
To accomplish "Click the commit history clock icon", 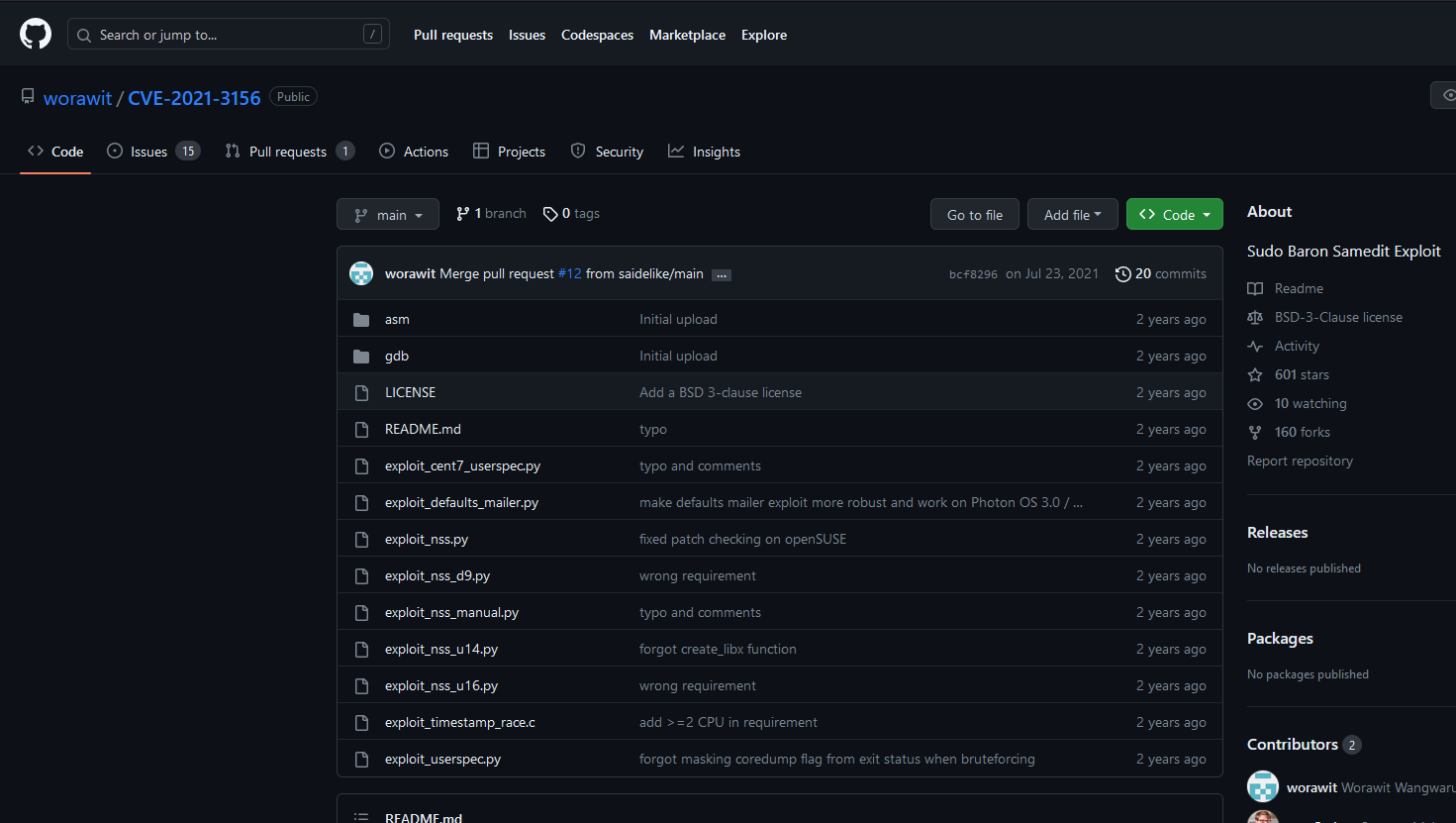I will [x=1122, y=274].
